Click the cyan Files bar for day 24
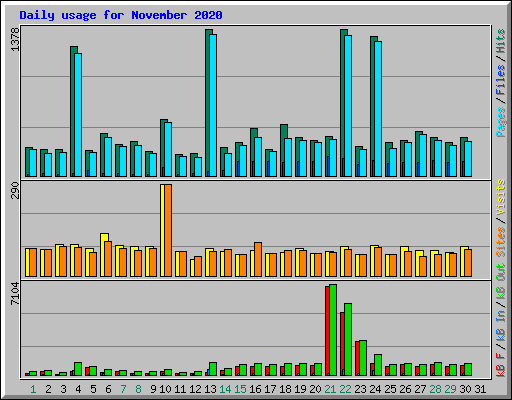512x400 pixels. [378, 109]
